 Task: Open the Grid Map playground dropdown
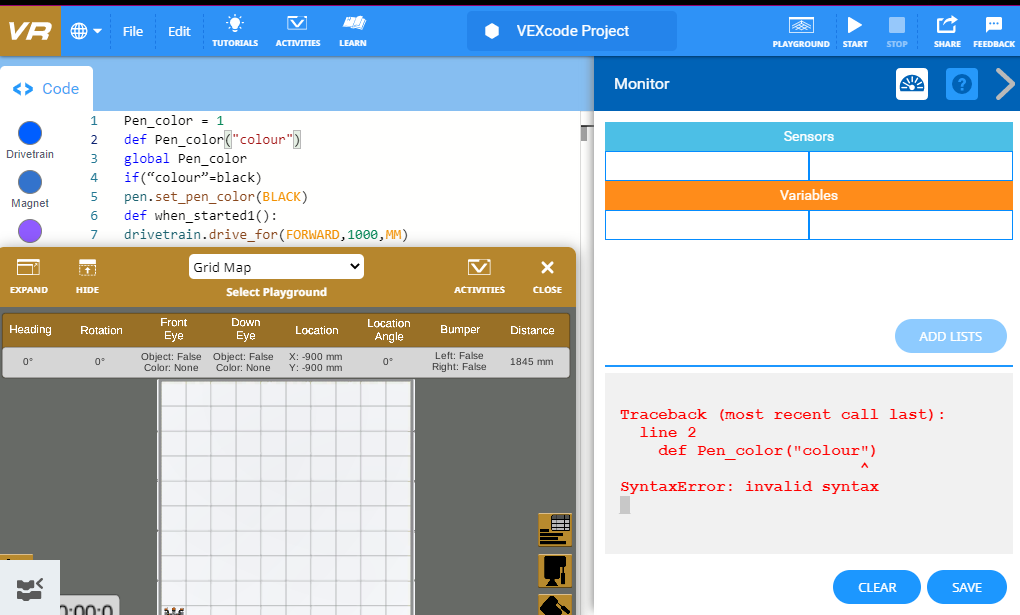[276, 267]
